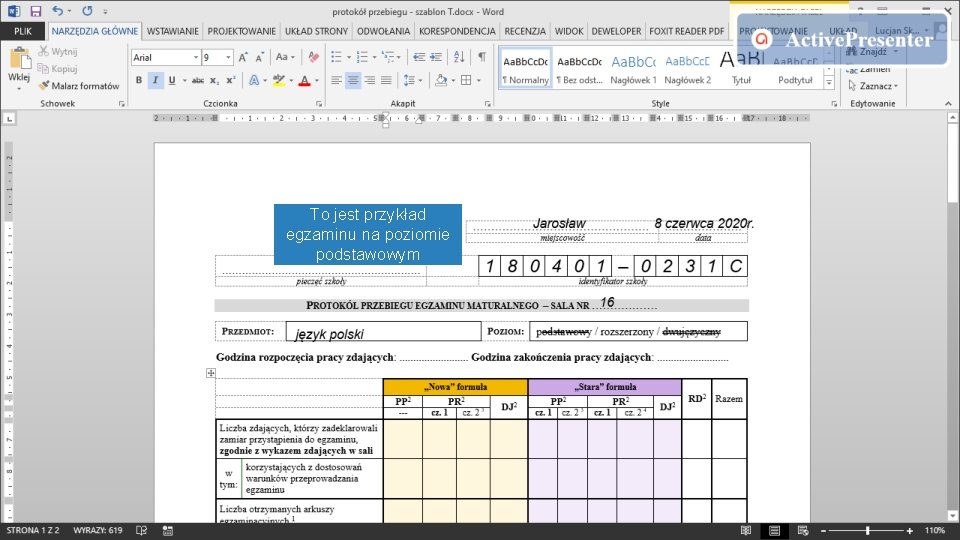Screen dimensions: 960x540
Task: Open the FOXIT READER PDF tab
Action: [687, 31]
